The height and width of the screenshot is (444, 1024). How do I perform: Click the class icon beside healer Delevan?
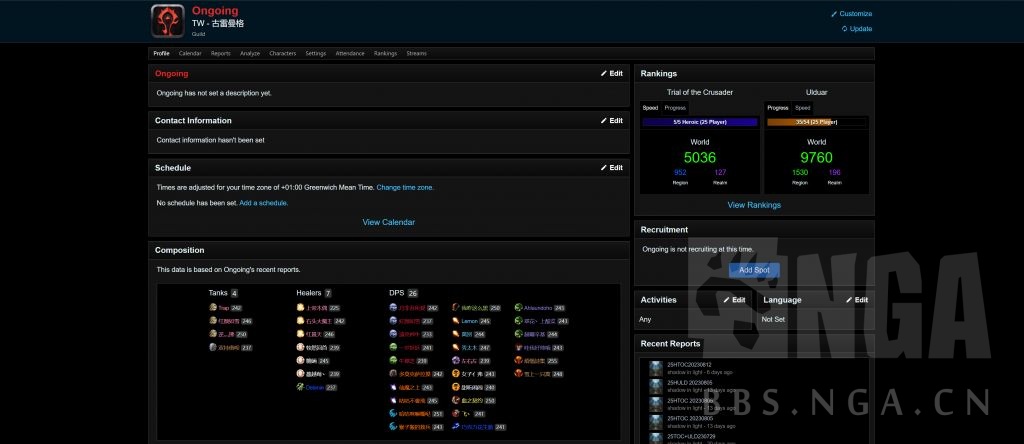click(x=300, y=387)
